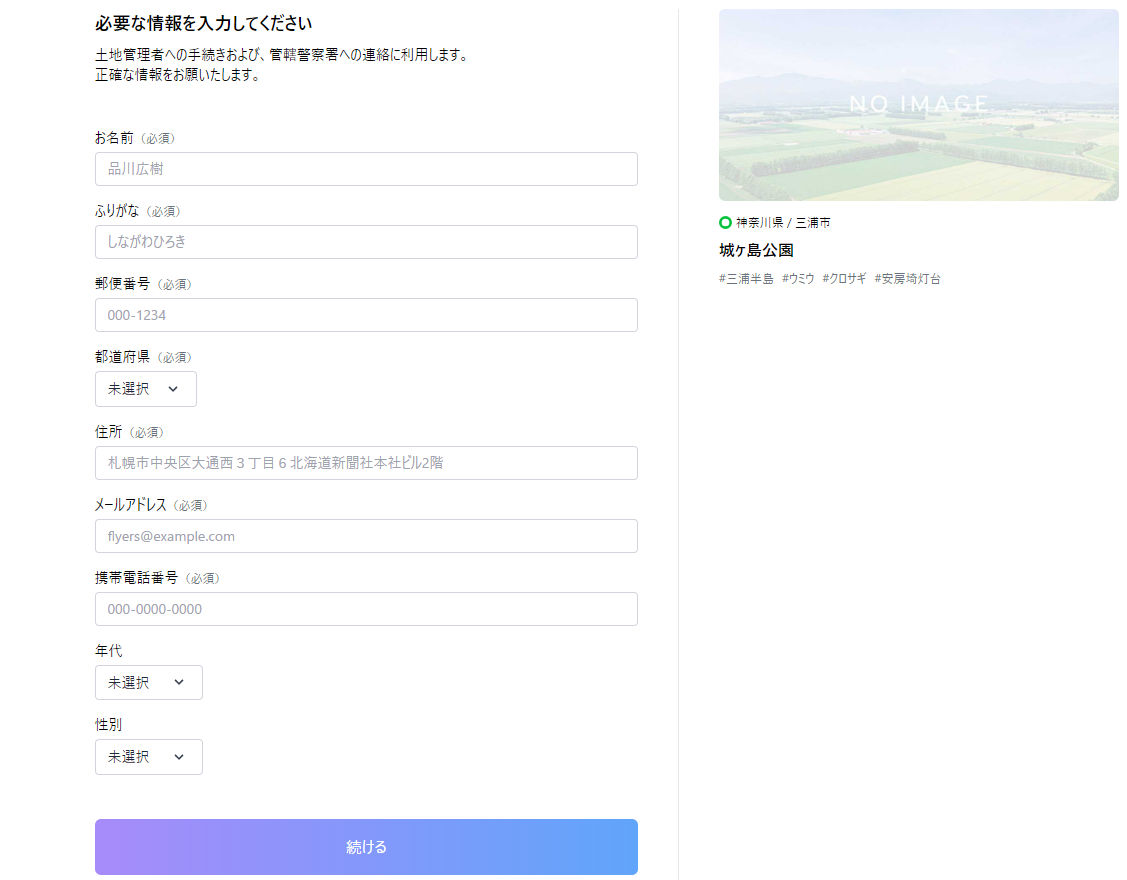Click the 郵便番号 postal code field

click(x=366, y=315)
